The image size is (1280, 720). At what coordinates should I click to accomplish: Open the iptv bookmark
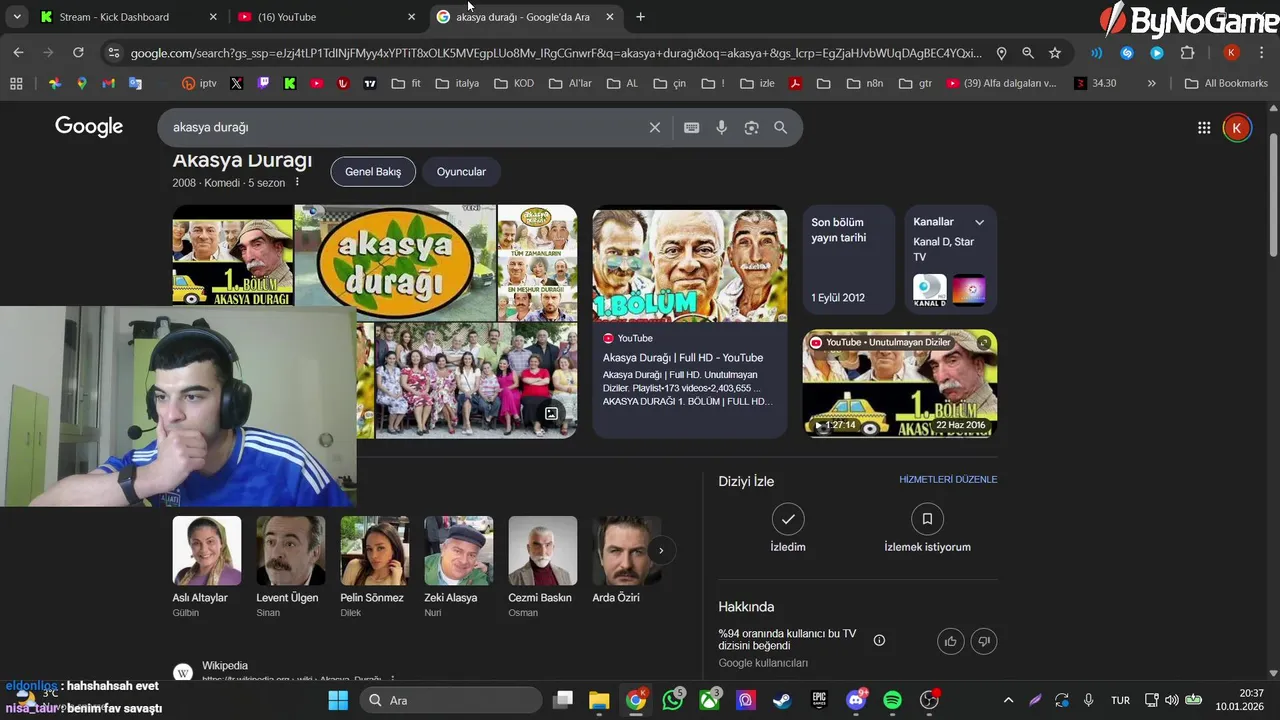pos(199,83)
